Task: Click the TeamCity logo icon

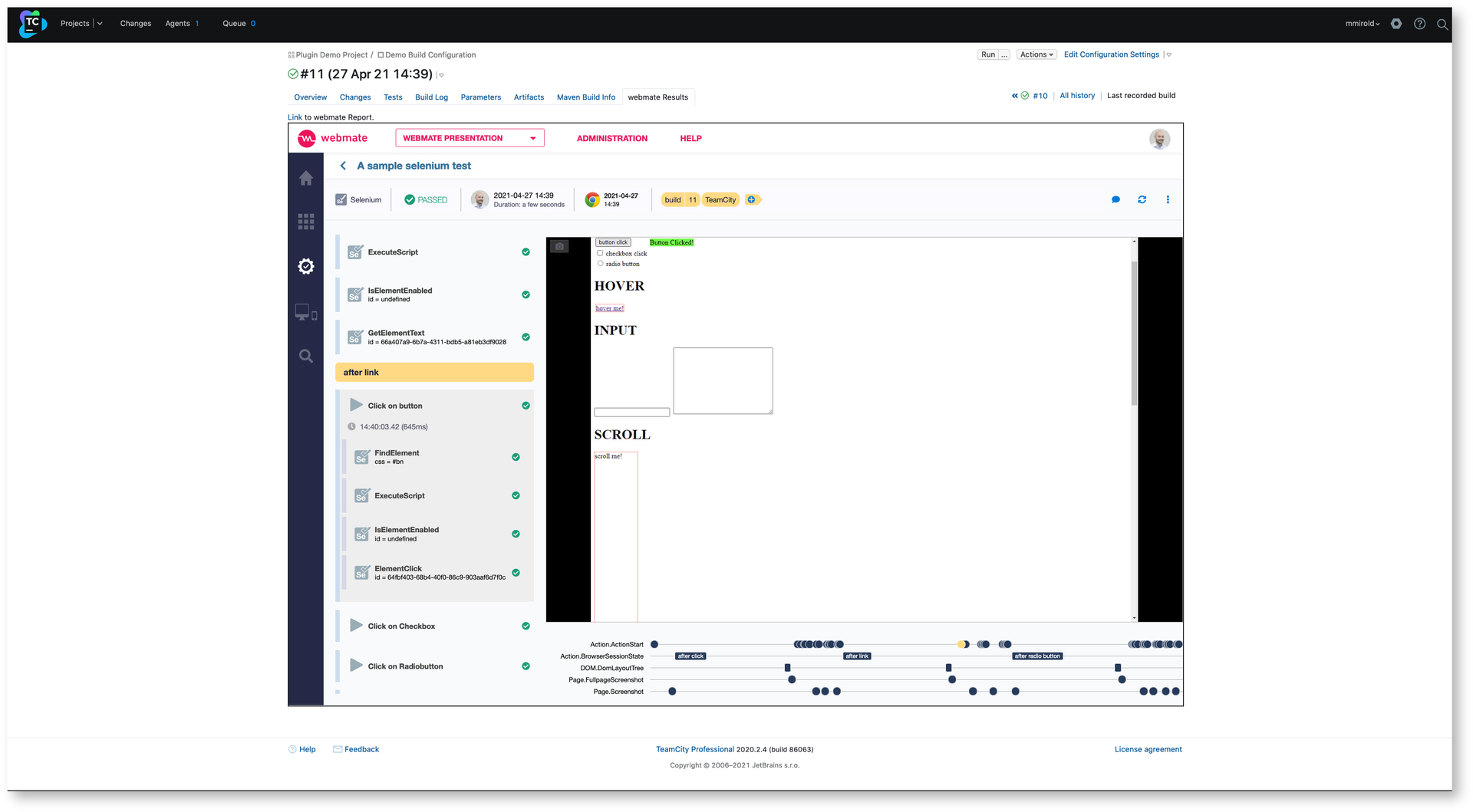Action: [x=32, y=24]
